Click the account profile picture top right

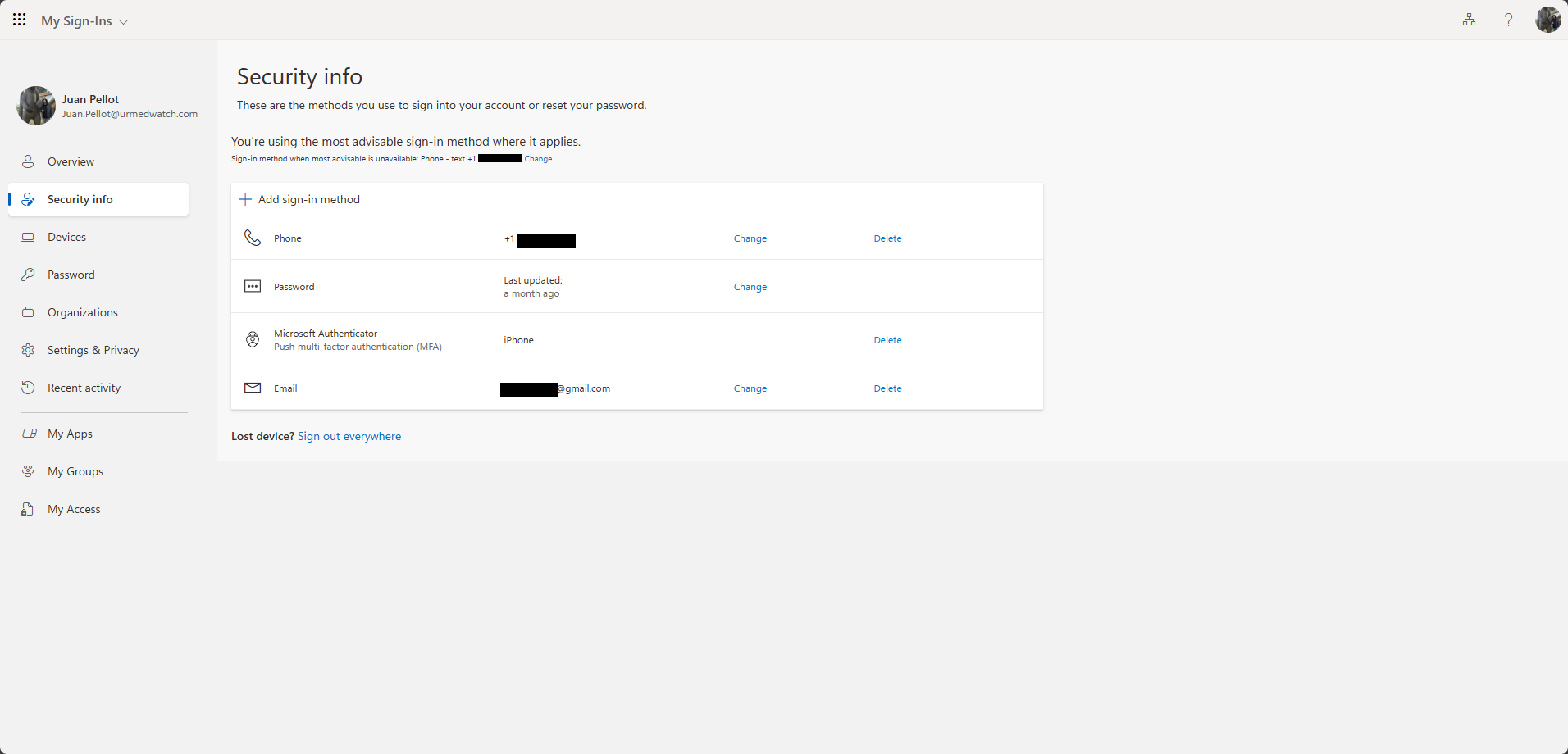click(x=1547, y=20)
